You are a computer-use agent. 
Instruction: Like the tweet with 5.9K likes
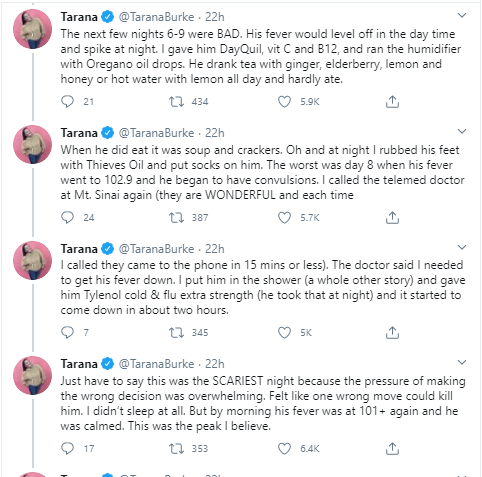coord(284,101)
